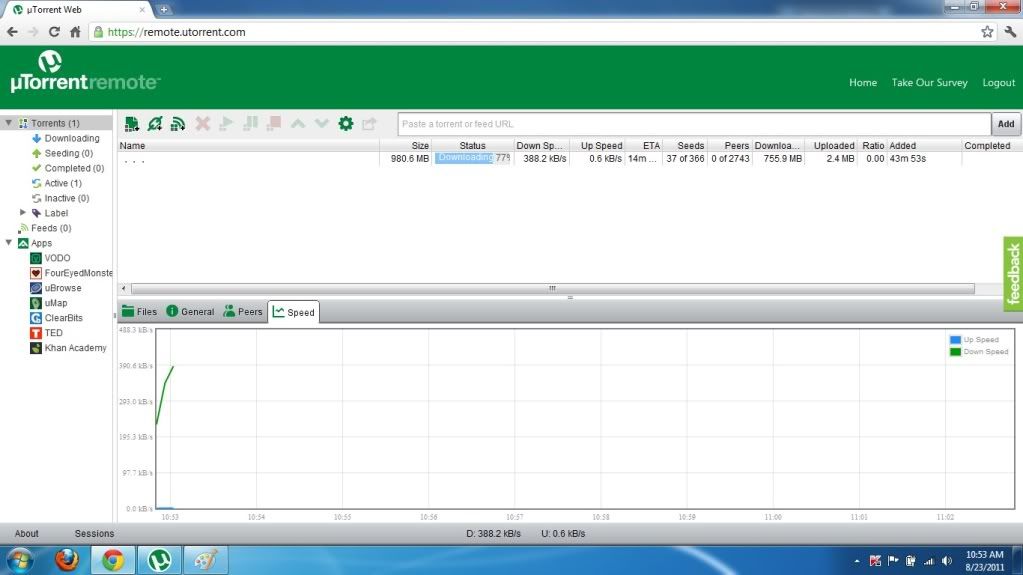Select the Completed (0) filter
Screen dimensions: 1023x575
pos(68,168)
